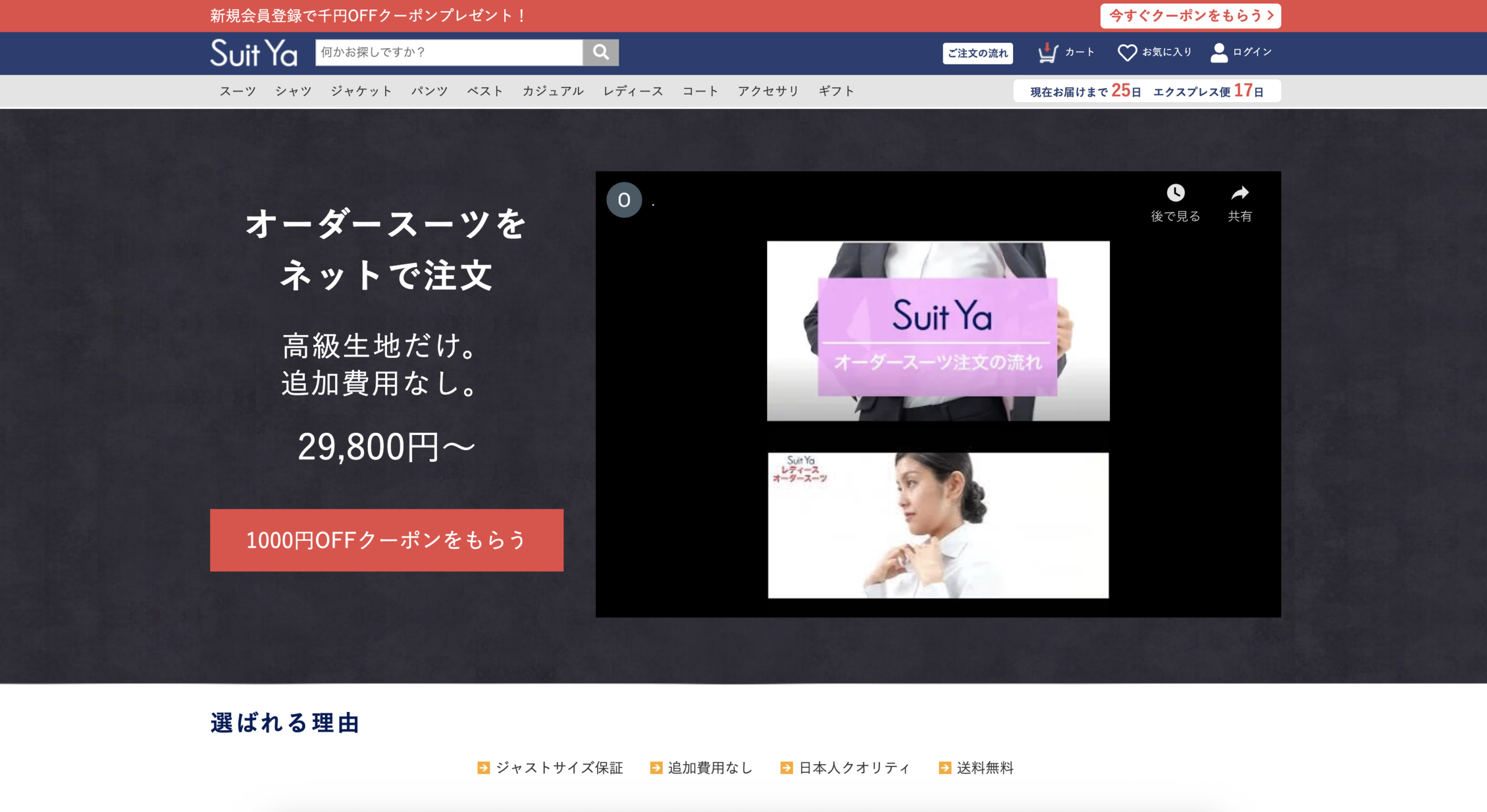Open the スーツ menu item
1487x812 pixels.
[238, 91]
